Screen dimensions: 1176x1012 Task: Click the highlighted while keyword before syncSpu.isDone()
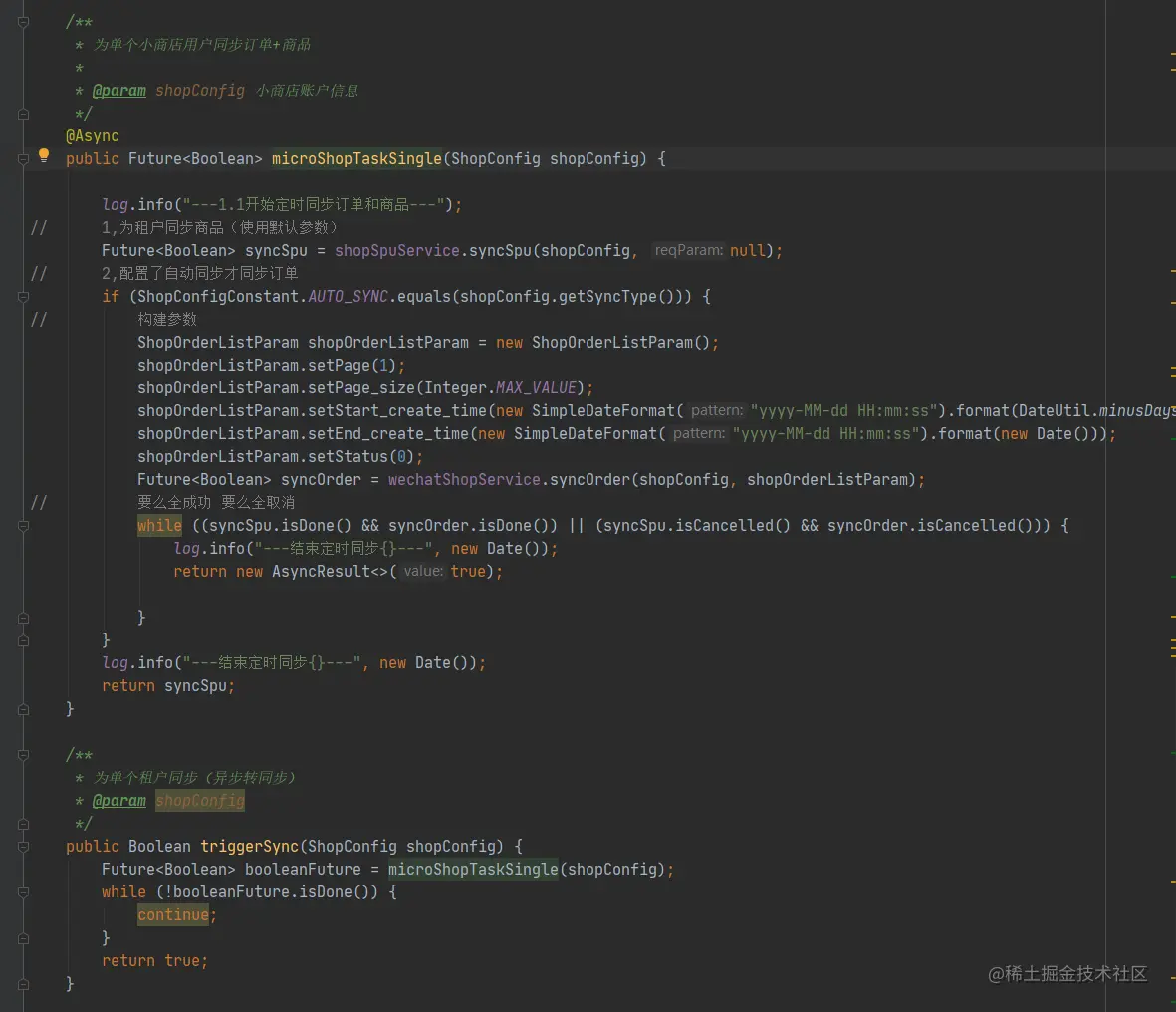point(159,525)
